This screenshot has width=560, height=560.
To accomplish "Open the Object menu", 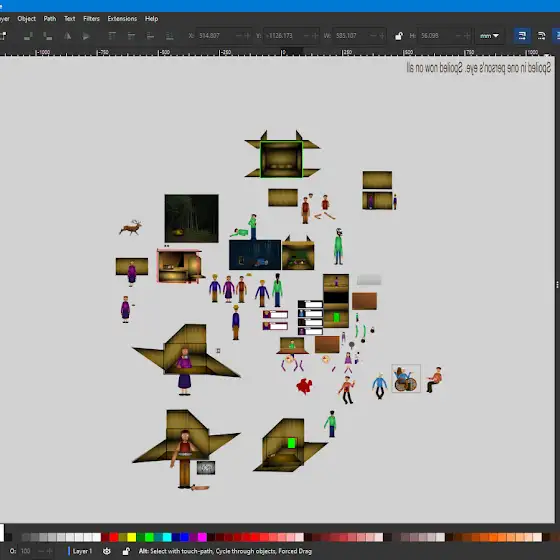I will [x=26, y=19].
